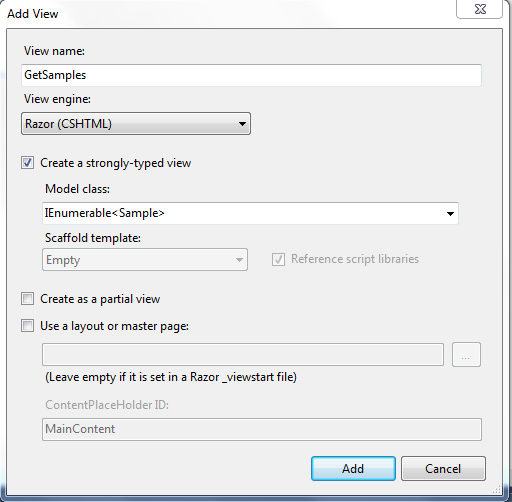Image resolution: width=512 pixels, height=502 pixels.
Task: Check Use a layout or master page
Action: click(27, 326)
